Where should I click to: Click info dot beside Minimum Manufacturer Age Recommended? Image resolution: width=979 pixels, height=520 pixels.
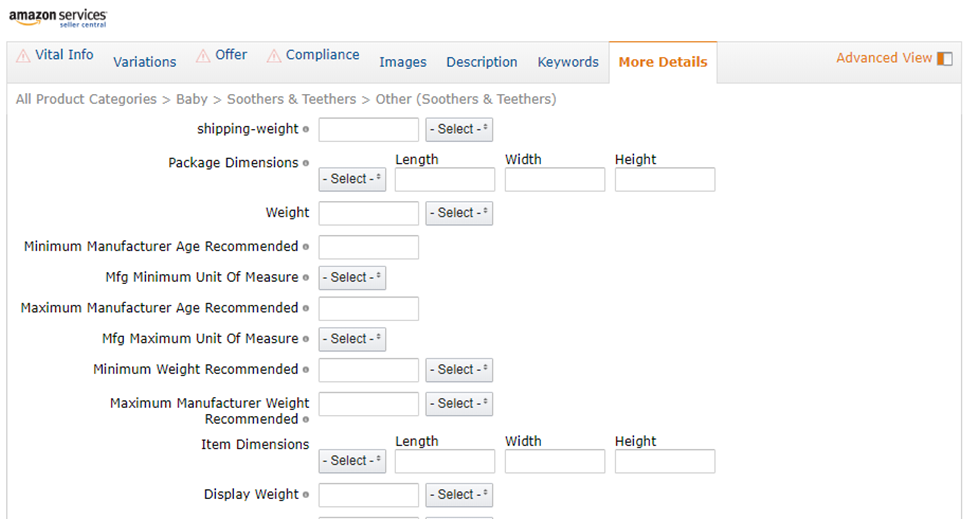[306, 247]
